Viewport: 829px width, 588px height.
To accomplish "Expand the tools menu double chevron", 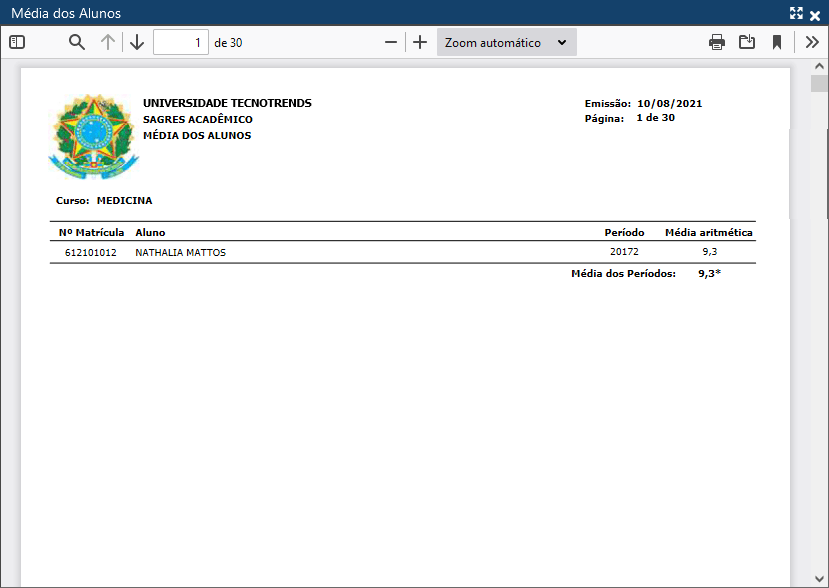I will click(x=812, y=42).
